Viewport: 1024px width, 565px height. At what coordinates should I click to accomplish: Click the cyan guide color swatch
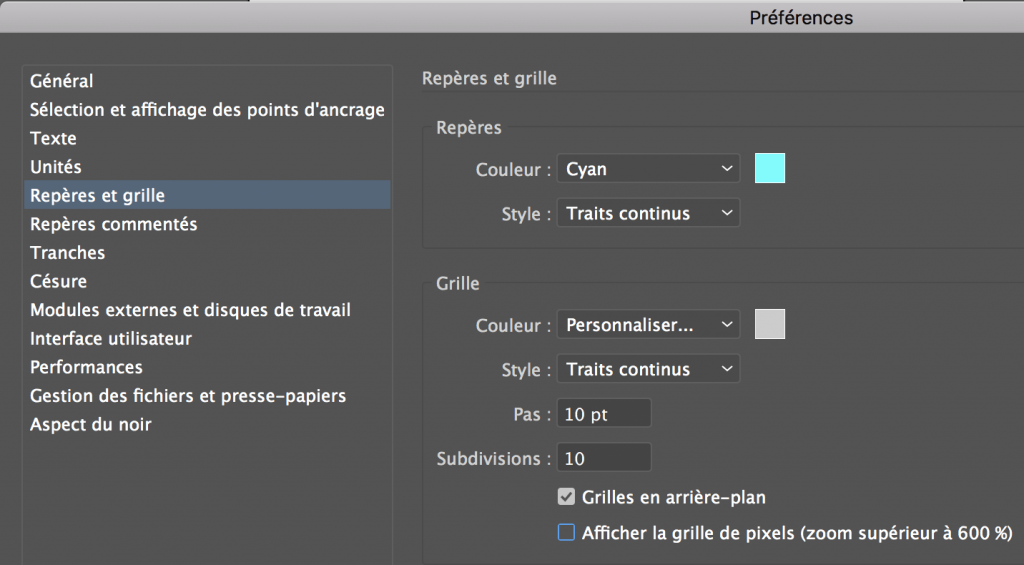pyautogui.click(x=769, y=169)
